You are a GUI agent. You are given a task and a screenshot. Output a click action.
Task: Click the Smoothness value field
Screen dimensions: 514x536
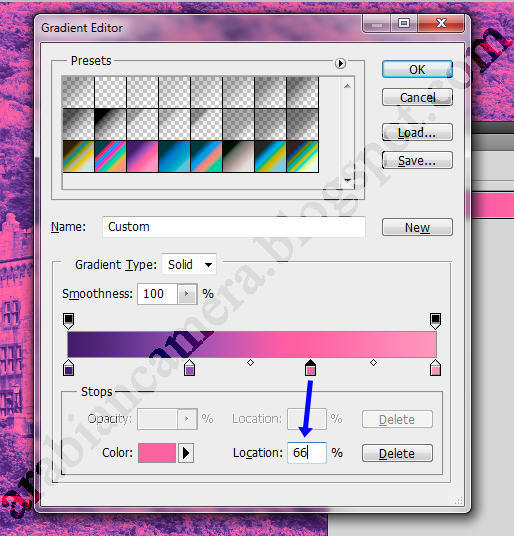158,294
